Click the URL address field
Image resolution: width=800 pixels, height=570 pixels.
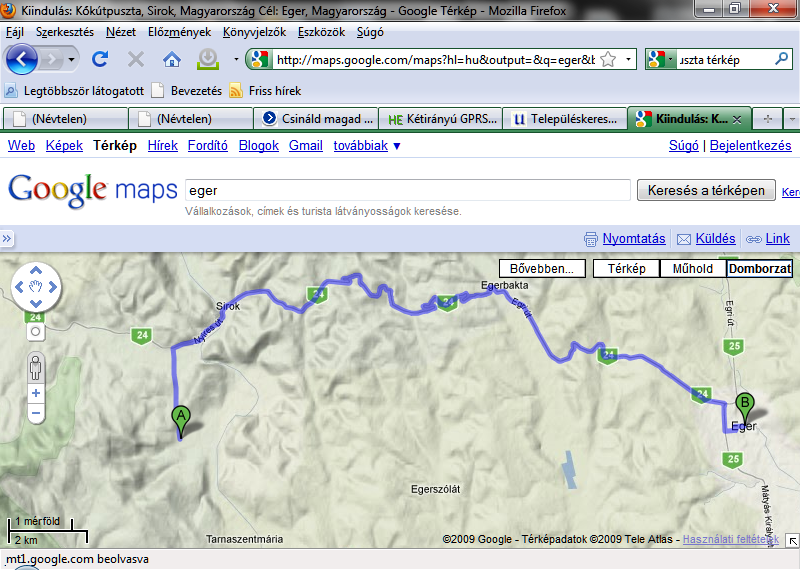pos(435,60)
